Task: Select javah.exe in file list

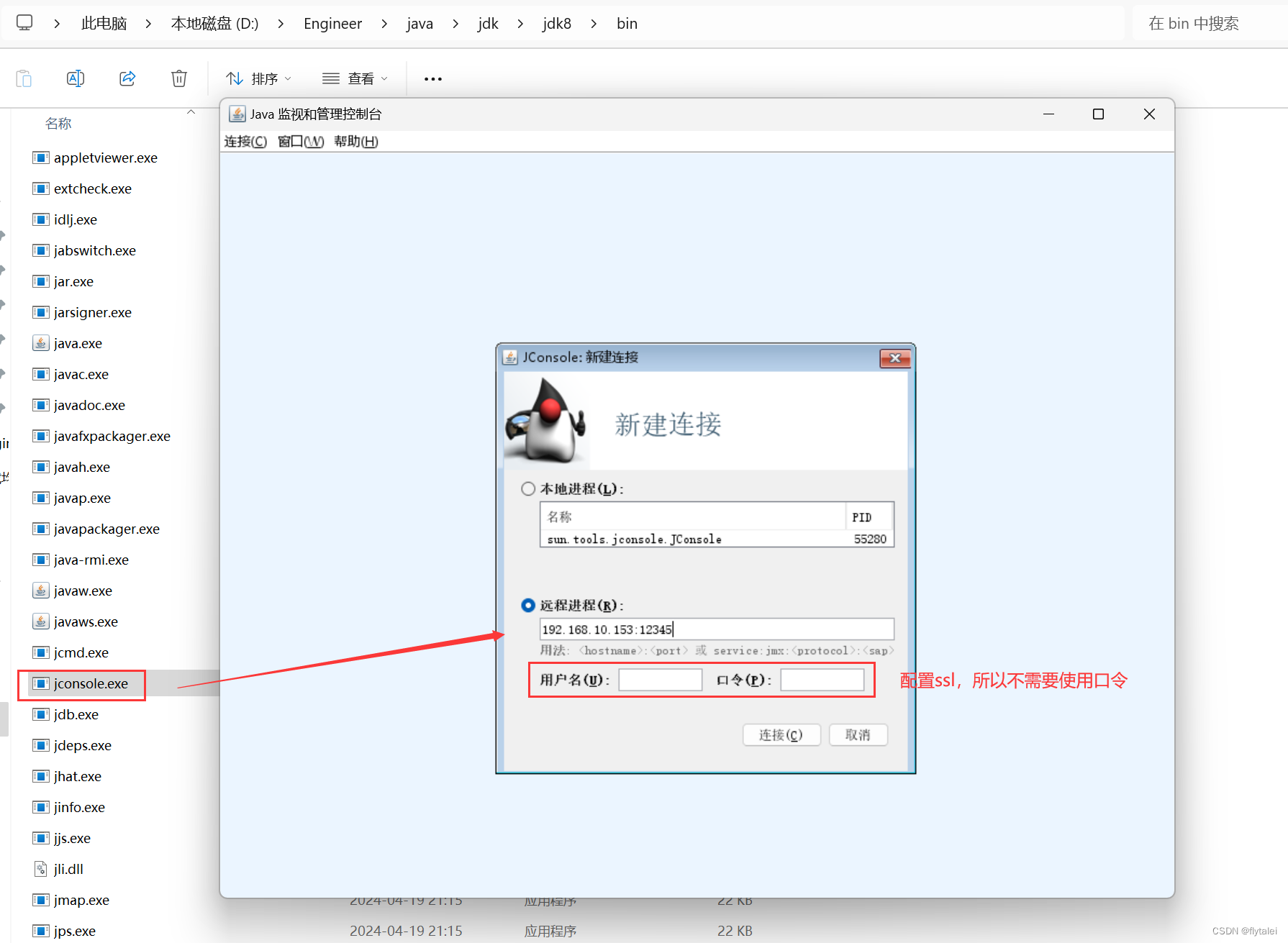Action: tap(82, 467)
